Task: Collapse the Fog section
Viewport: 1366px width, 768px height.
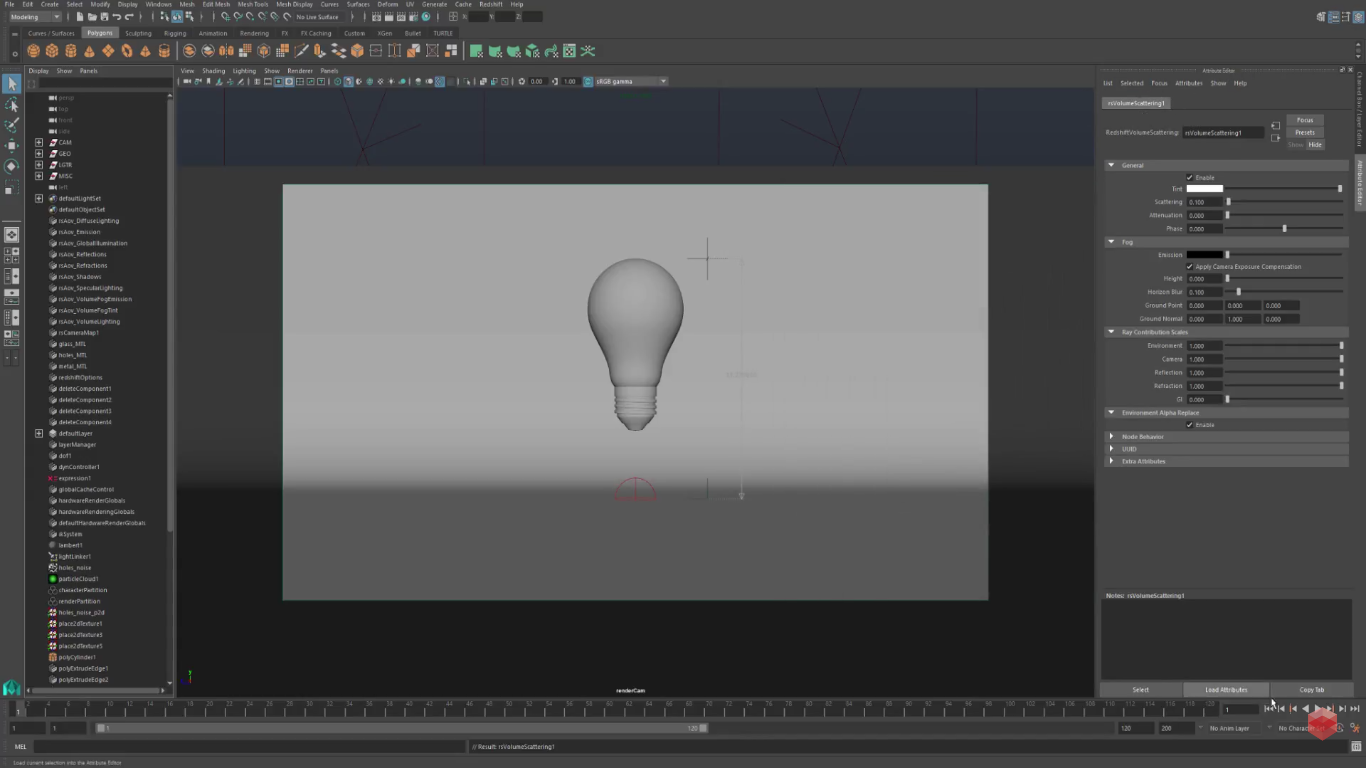Action: coord(1110,242)
